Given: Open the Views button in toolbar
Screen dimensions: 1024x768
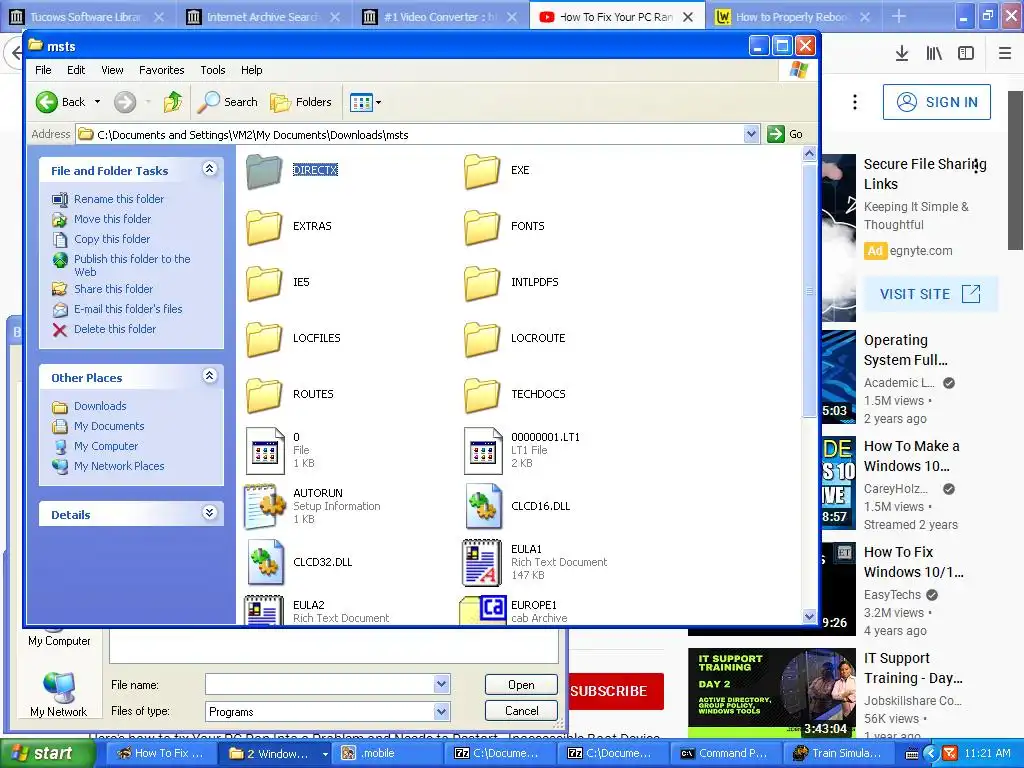Looking at the screenshot, I should tap(360, 102).
